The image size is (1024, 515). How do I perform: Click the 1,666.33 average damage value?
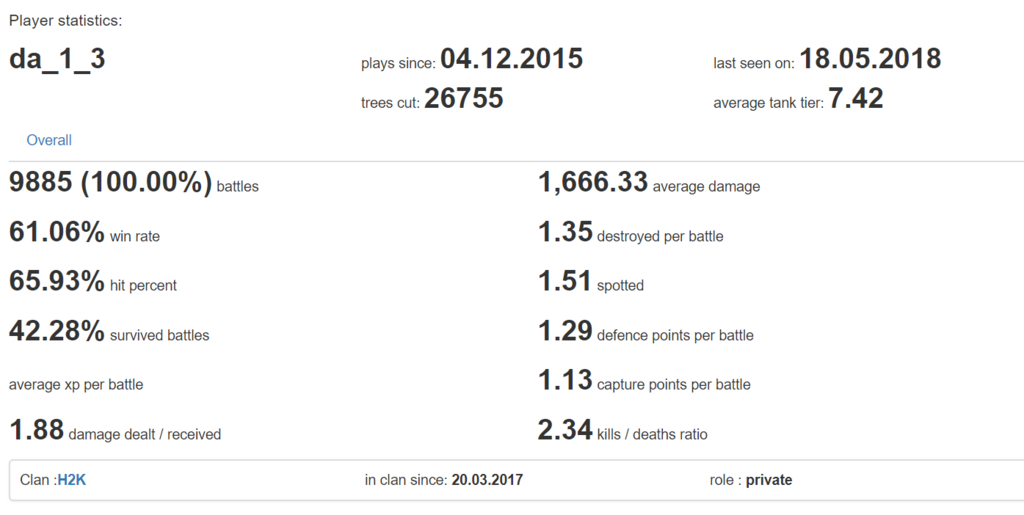click(593, 183)
